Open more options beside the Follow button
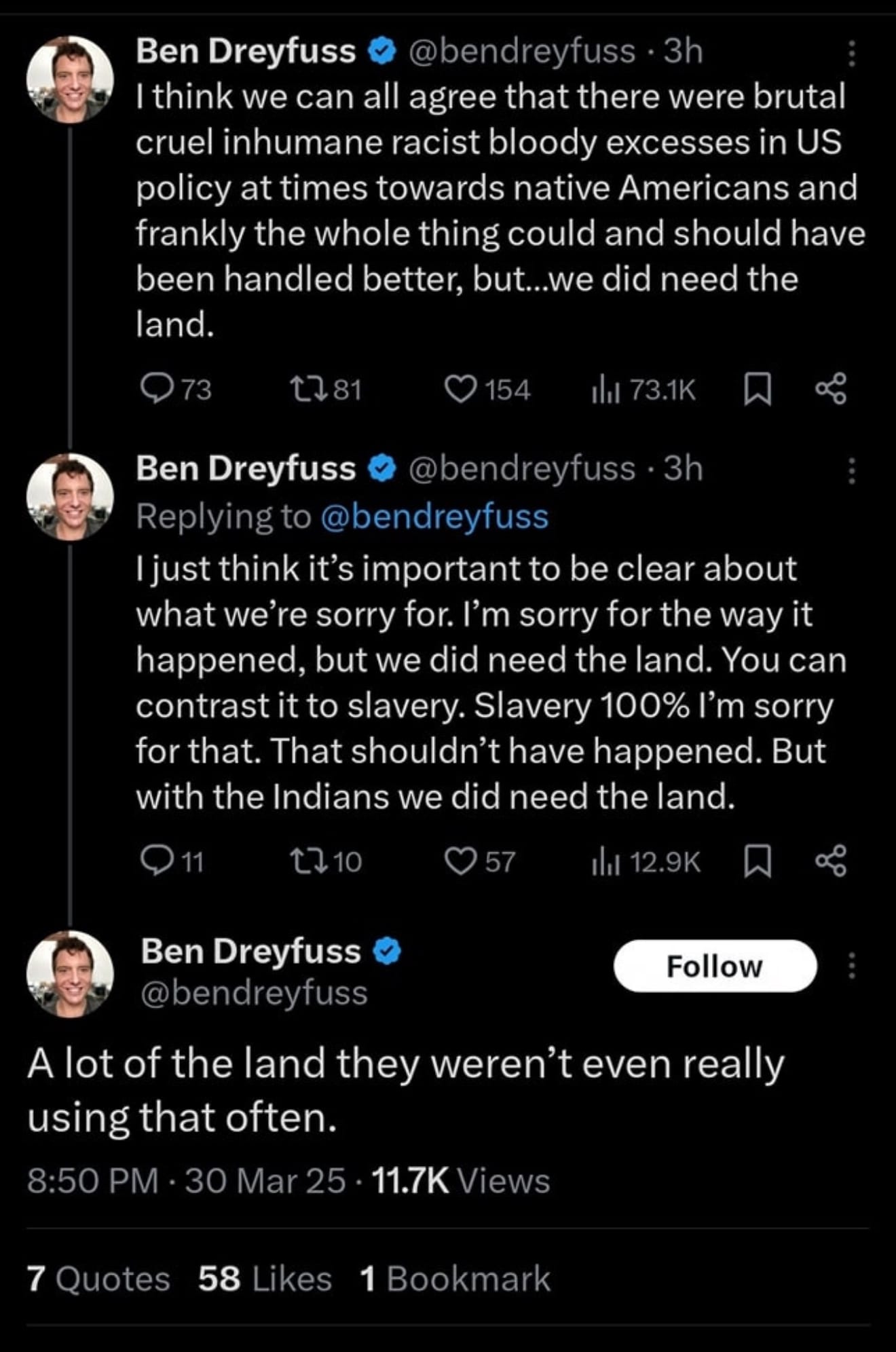Screen dimensions: 896x1352 852,966
